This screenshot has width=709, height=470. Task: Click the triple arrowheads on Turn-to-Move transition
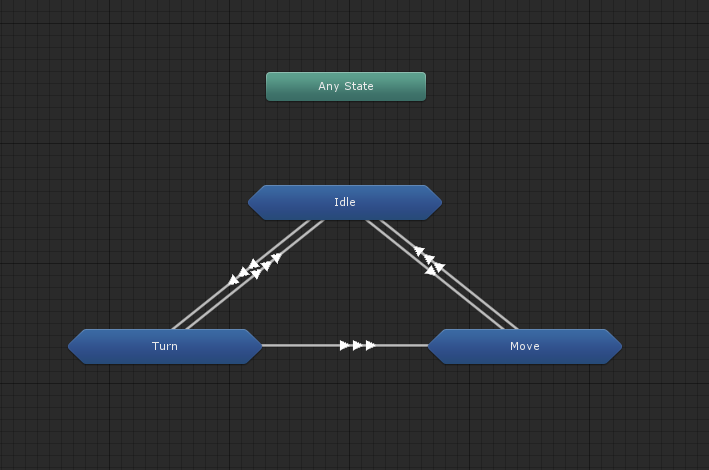[x=357, y=345]
